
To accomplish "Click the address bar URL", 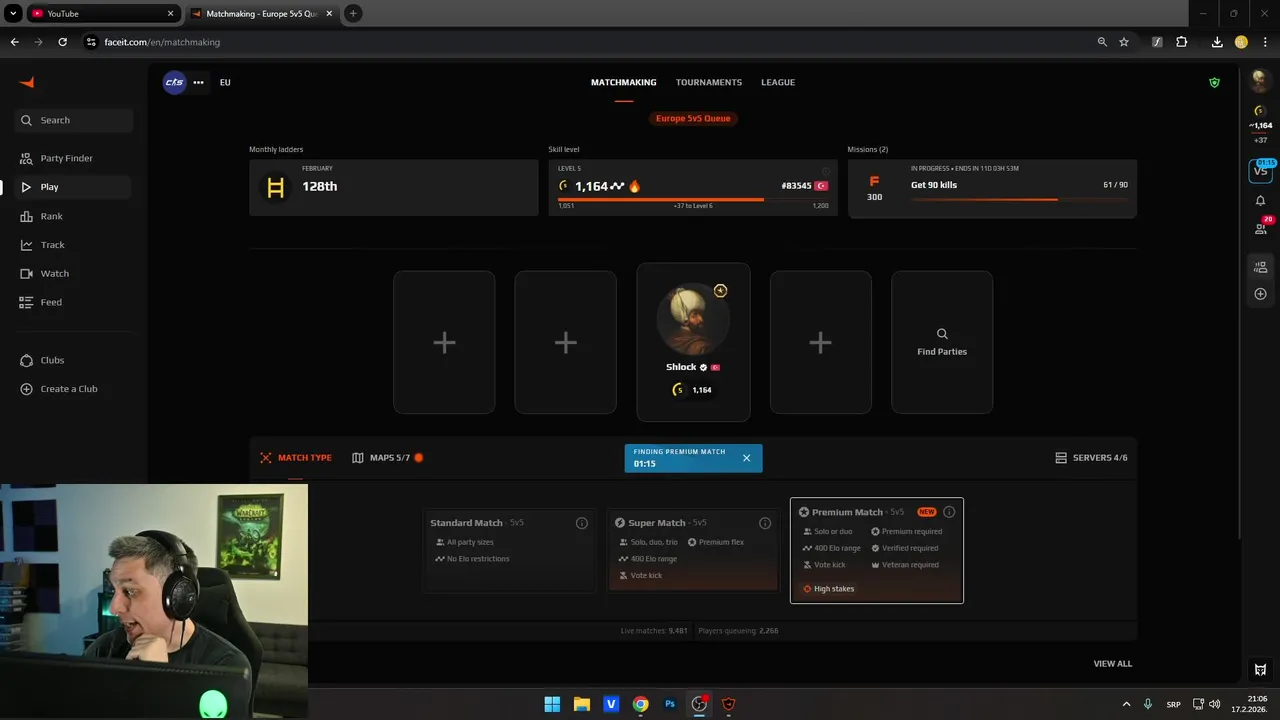I will click(x=162, y=42).
